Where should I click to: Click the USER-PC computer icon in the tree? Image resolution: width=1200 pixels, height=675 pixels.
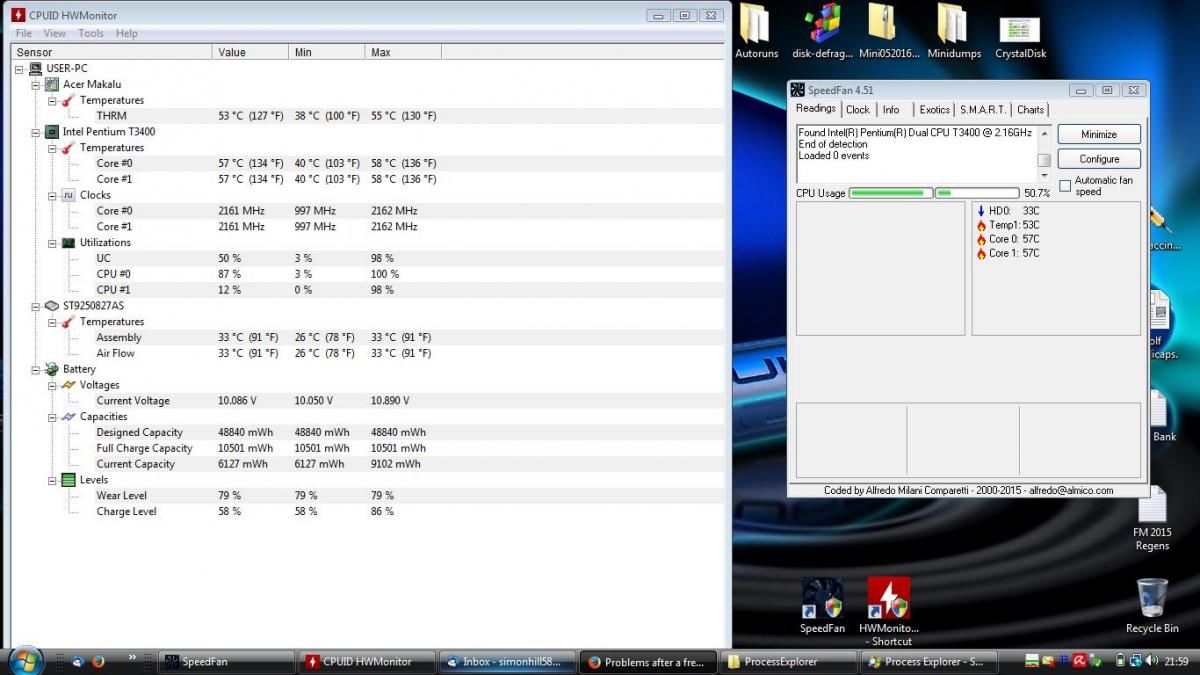(x=36, y=68)
